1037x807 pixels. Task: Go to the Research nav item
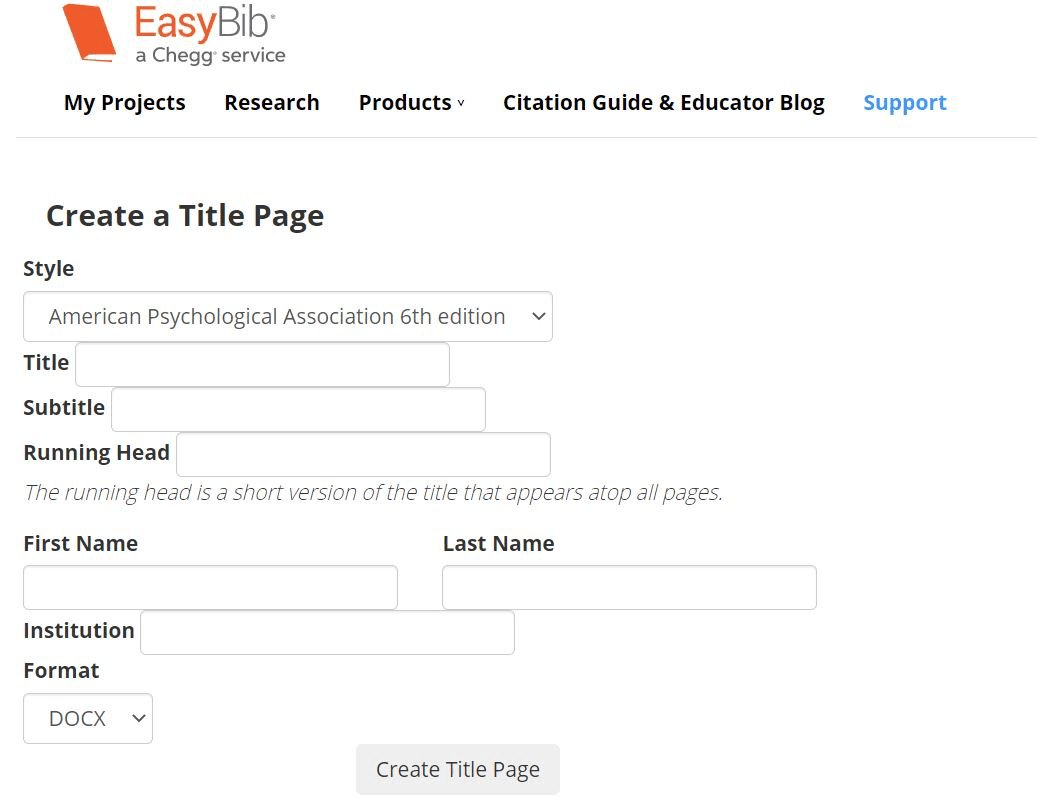tap(272, 103)
